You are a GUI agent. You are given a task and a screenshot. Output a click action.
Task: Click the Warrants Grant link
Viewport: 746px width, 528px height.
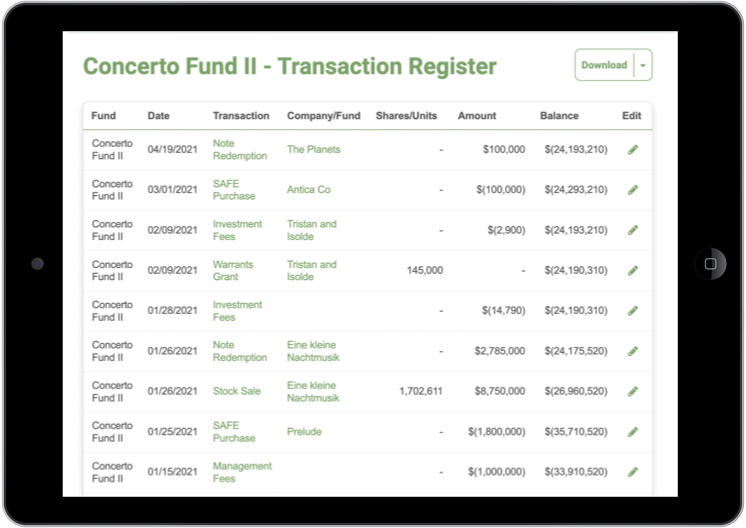[233, 271]
